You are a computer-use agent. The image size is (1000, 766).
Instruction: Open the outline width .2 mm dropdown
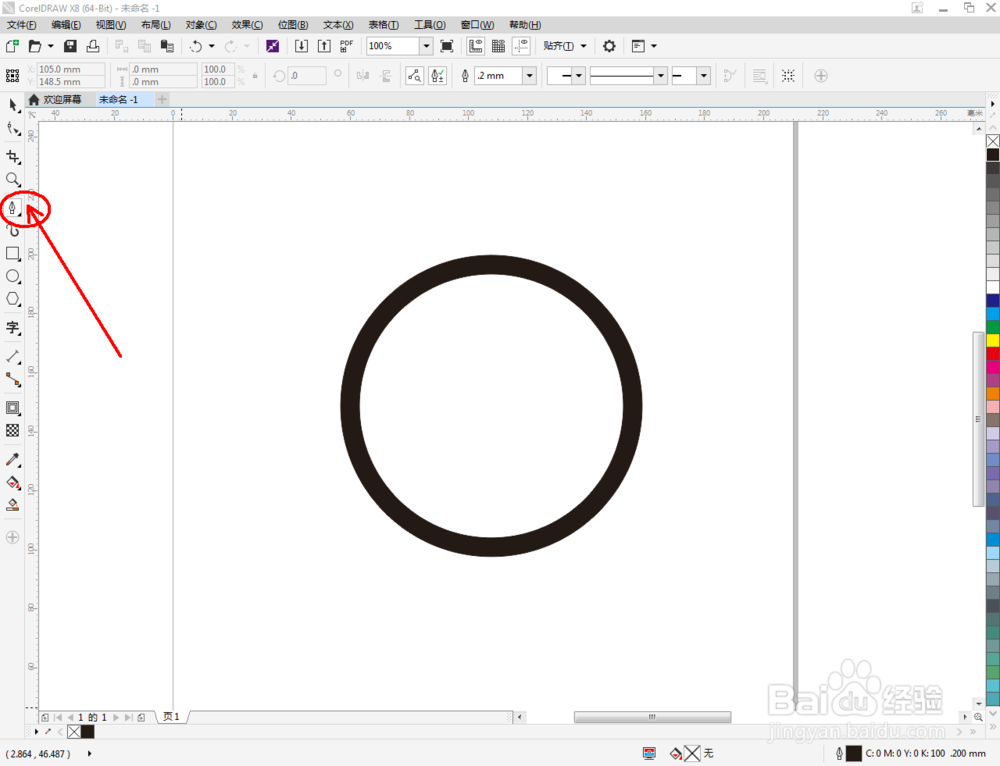(529, 75)
